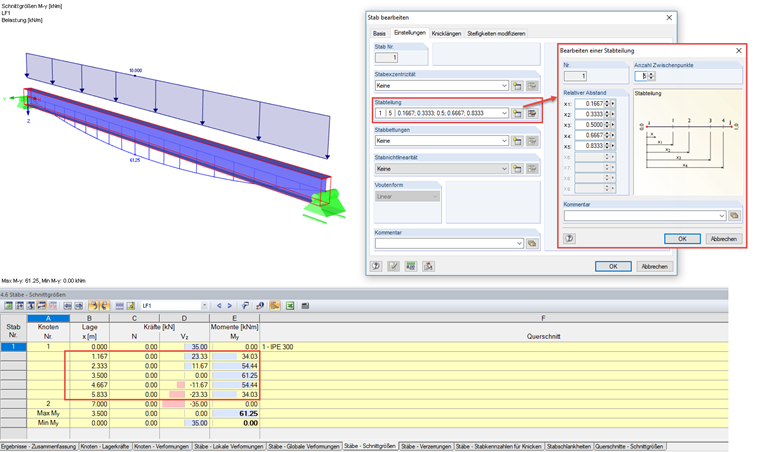Click the highlighted fourth icon in the table toolbar

point(42,306)
